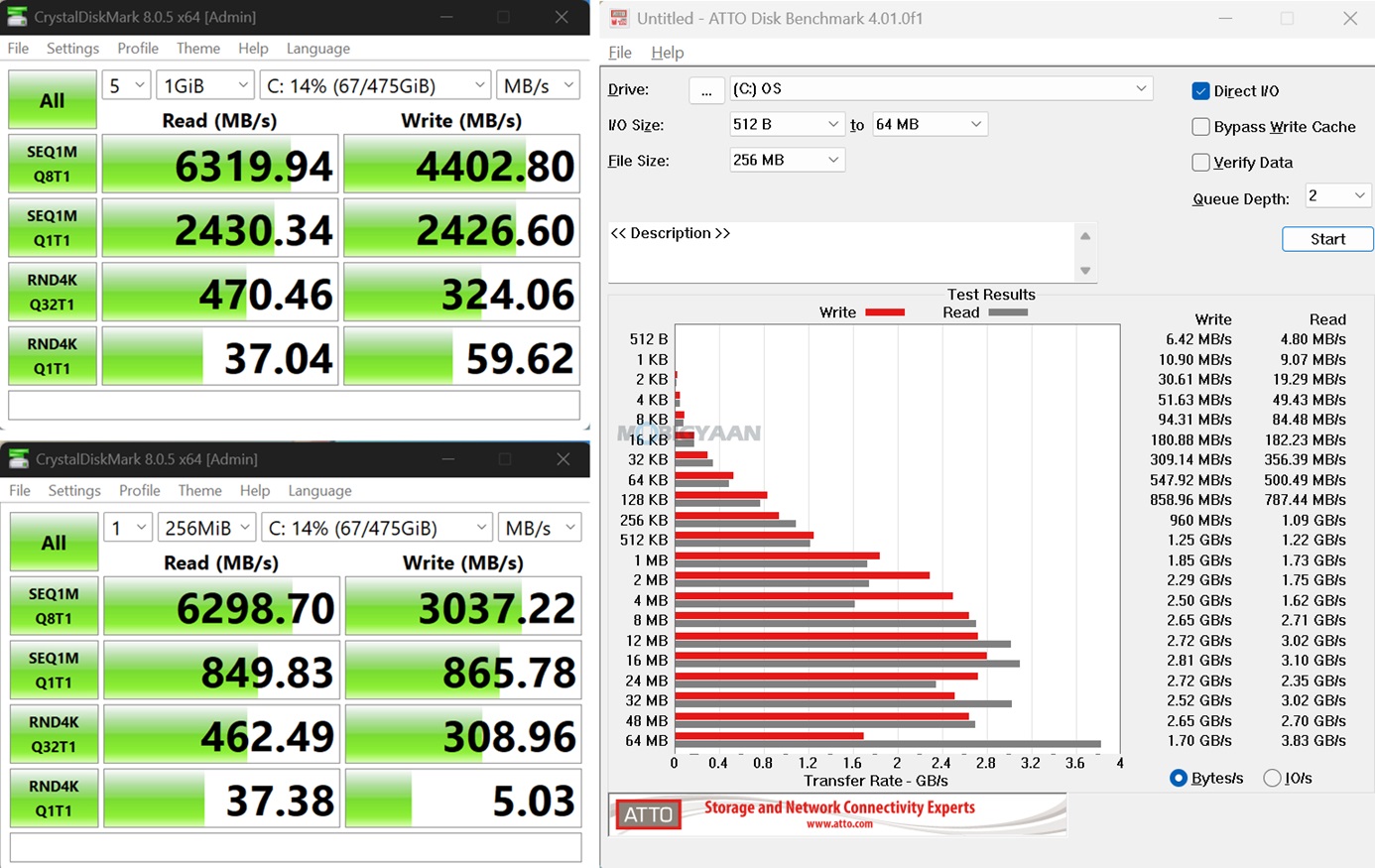Open the 1GiB test size dropdown
The width and height of the screenshot is (1375, 868).
205,86
